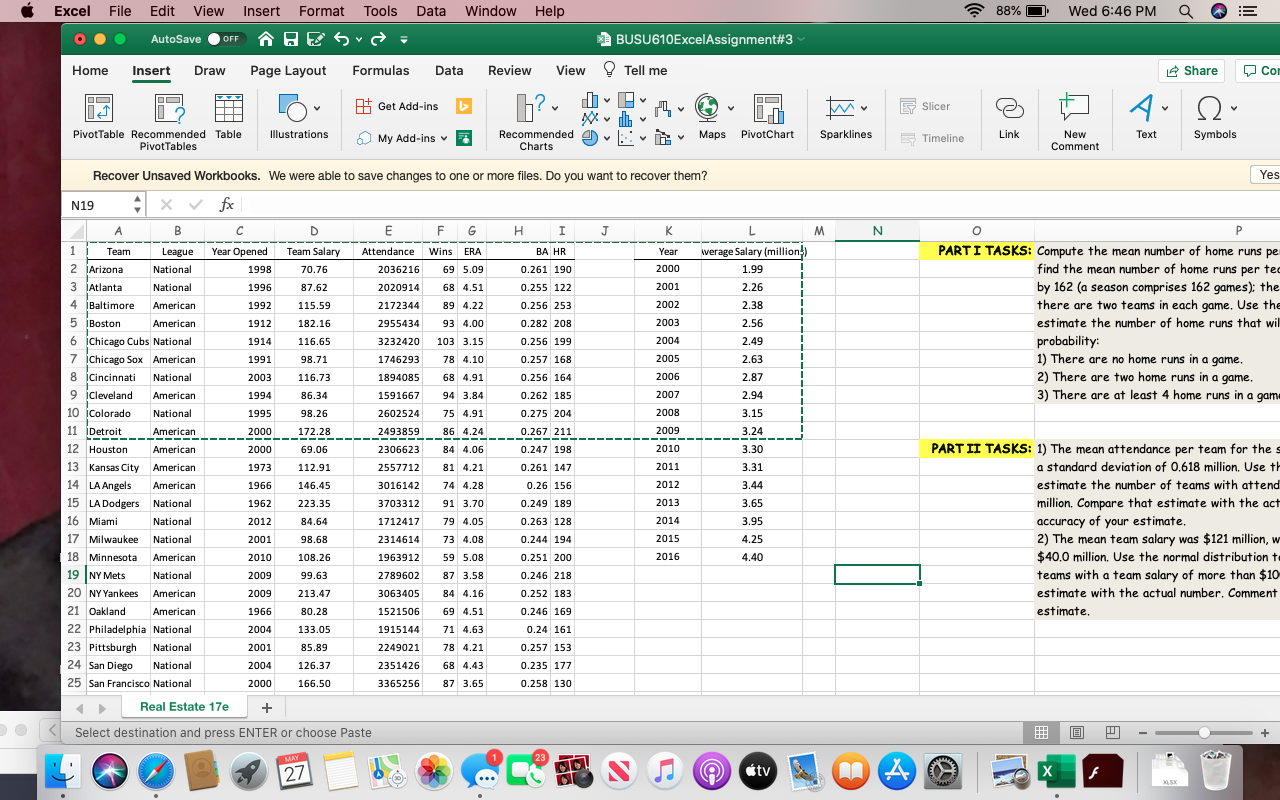Click the Save icon in the title bar
This screenshot has width=1280, height=800.
(x=293, y=39)
